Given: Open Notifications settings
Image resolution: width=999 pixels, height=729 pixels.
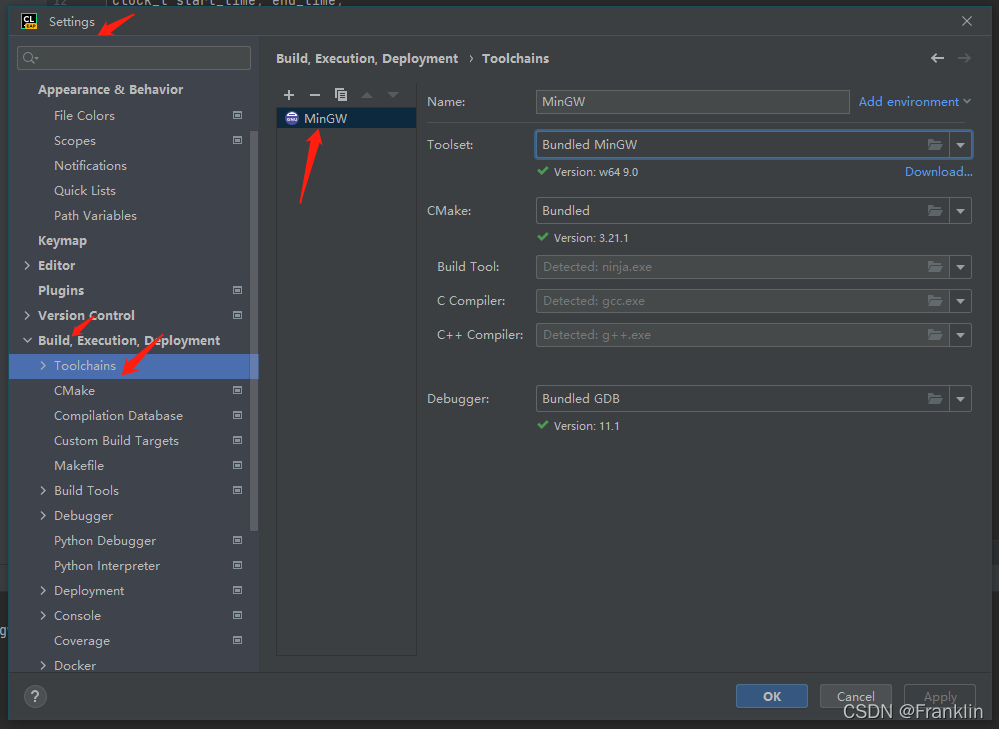Looking at the screenshot, I should [x=90, y=166].
